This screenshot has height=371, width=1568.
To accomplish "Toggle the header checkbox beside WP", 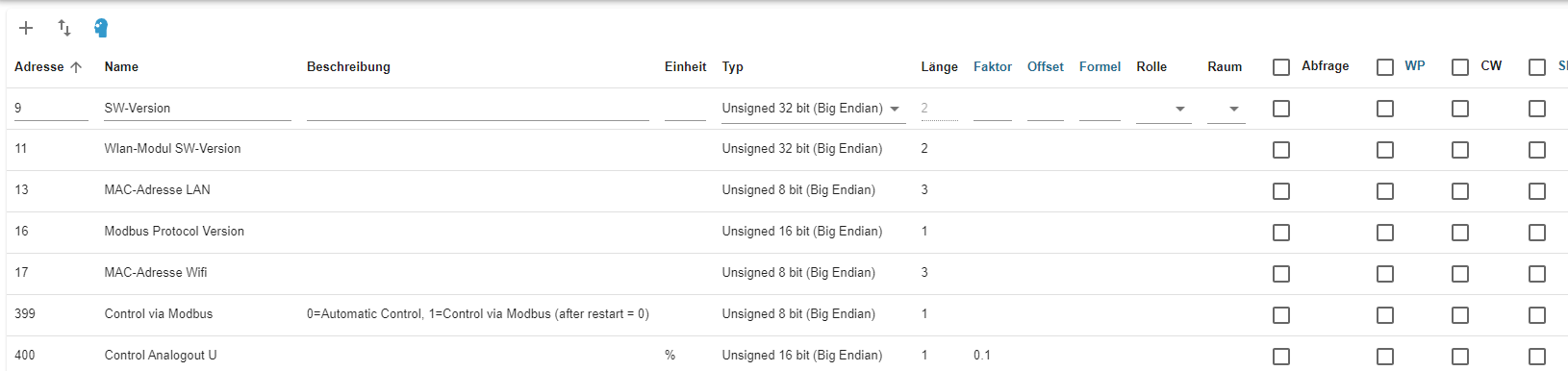I will point(1385,67).
